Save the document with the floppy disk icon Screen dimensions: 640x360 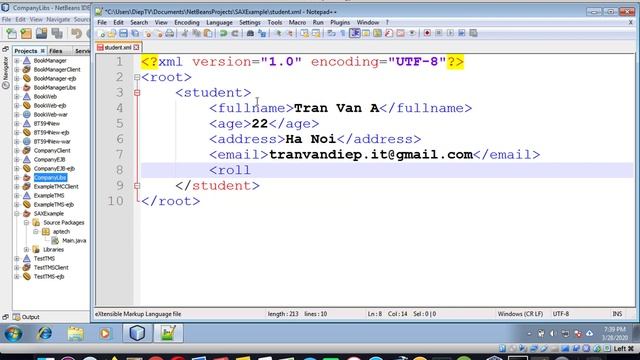pos(123,33)
